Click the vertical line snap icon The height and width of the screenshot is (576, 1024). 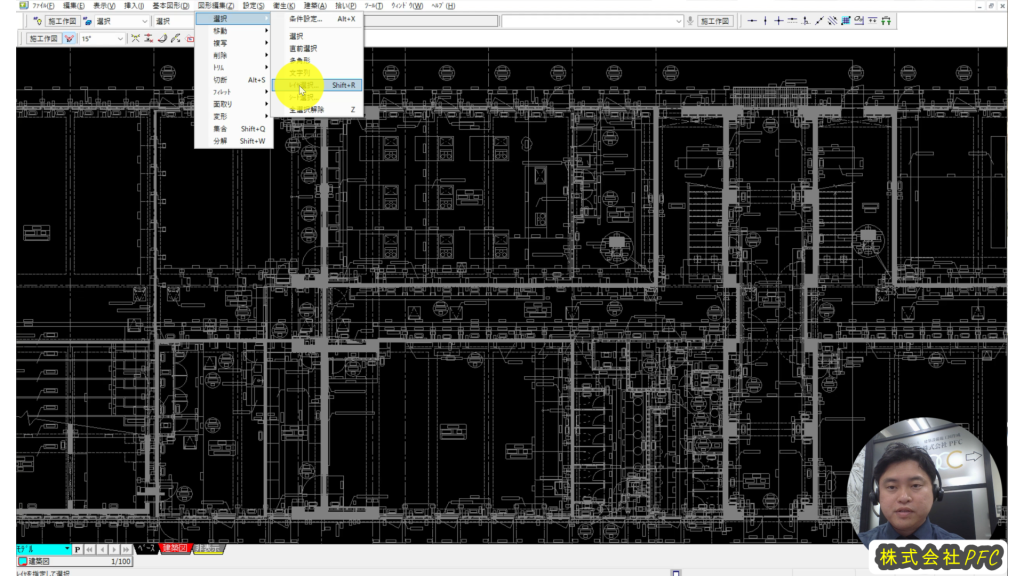point(764,21)
